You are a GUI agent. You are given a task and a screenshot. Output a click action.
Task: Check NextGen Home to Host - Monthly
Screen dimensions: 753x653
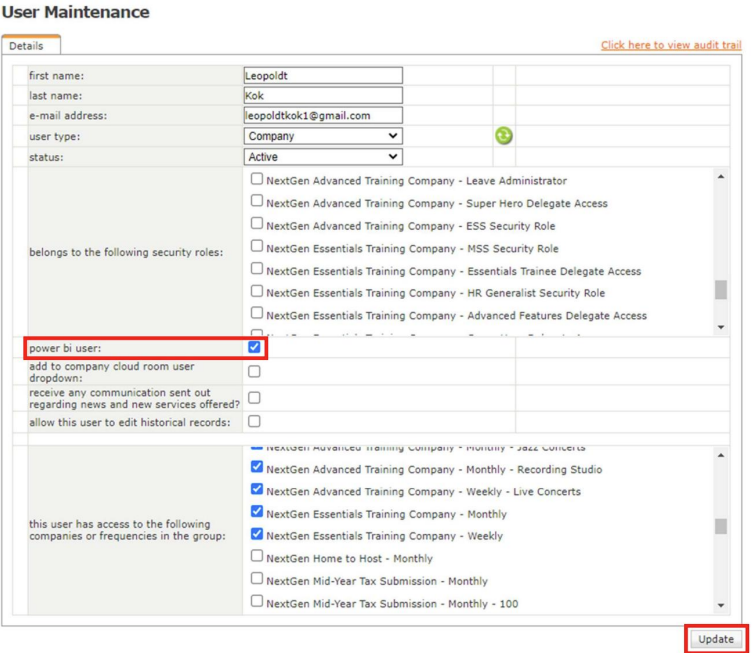258,557
